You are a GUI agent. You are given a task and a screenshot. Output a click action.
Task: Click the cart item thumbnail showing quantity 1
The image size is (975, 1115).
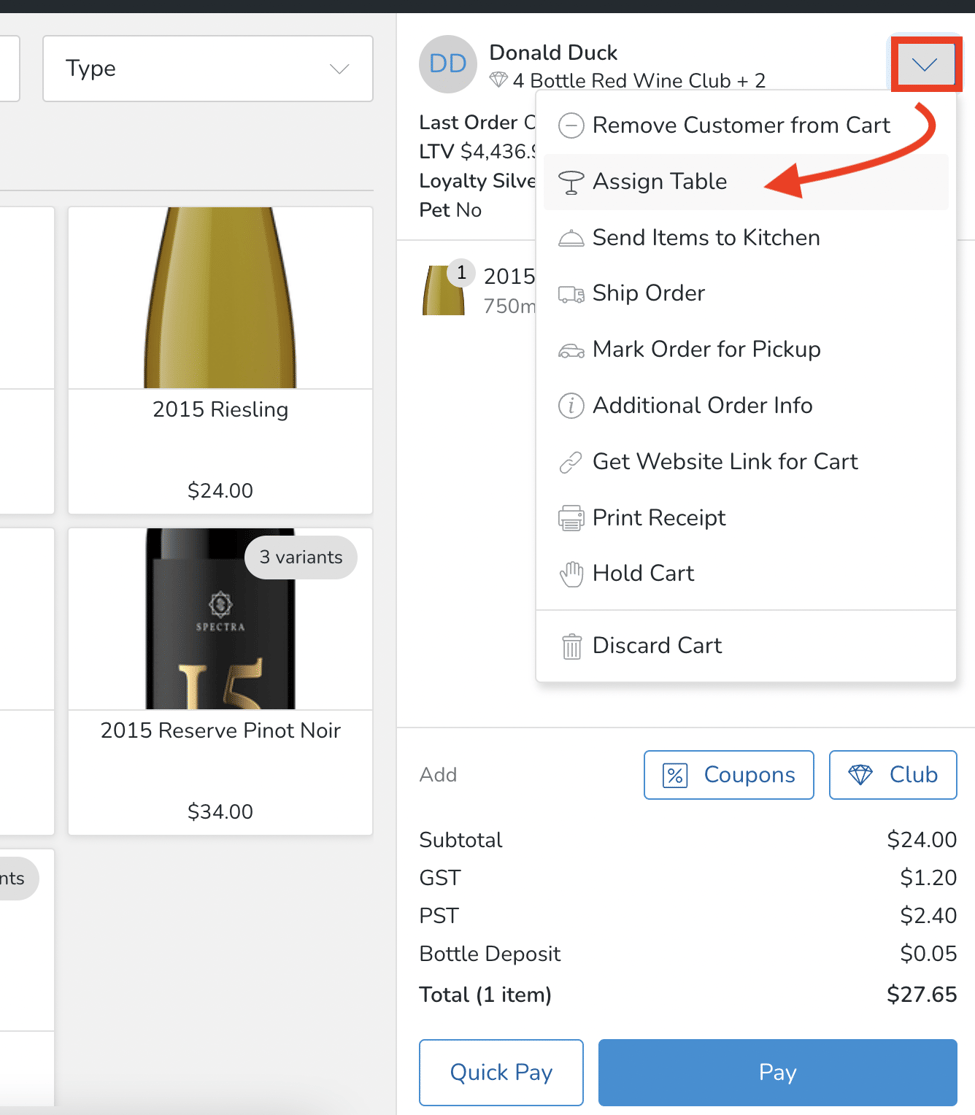[444, 290]
